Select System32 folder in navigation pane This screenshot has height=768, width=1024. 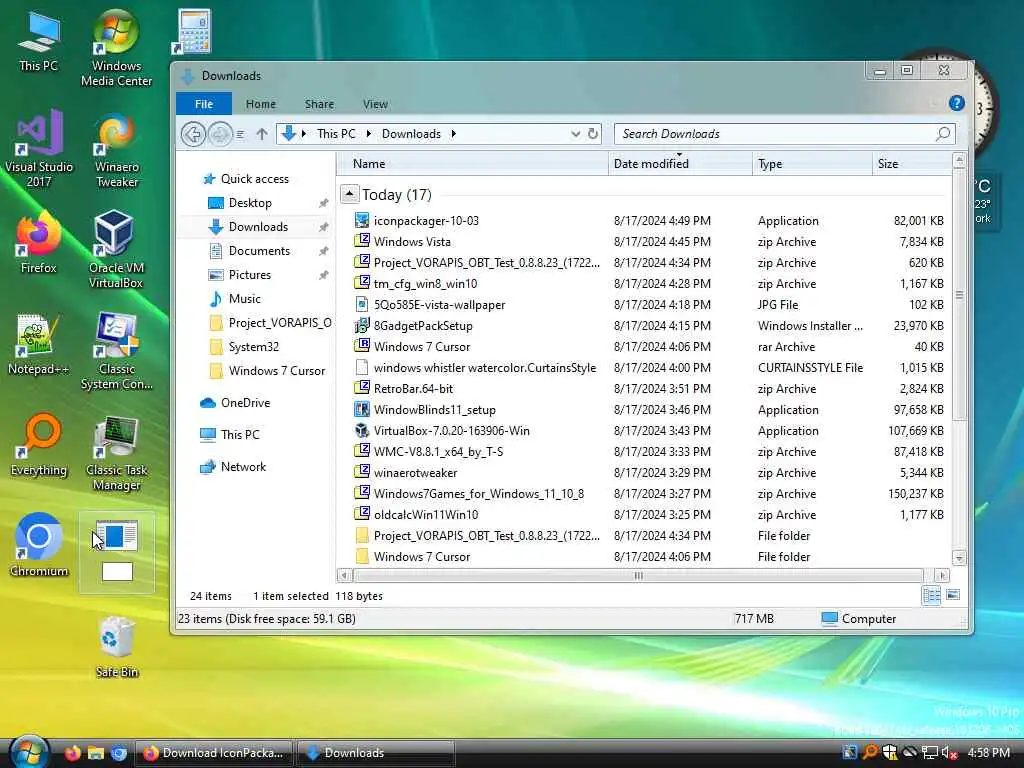(x=244, y=347)
